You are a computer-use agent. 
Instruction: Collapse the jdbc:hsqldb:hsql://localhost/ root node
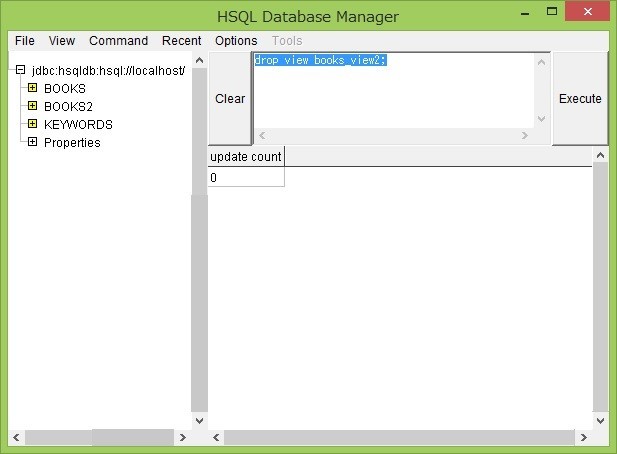(20, 70)
